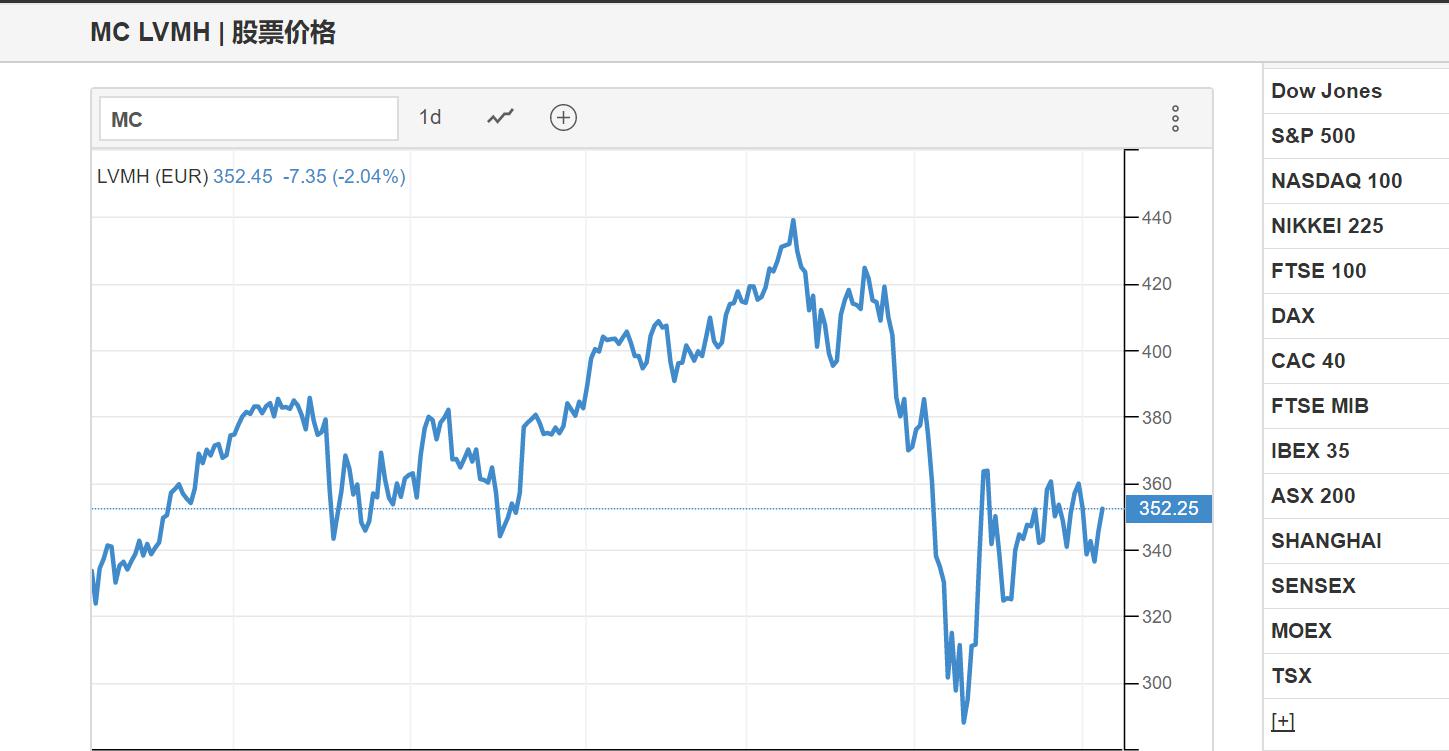Click the LVMH (EUR) chart legend label
This screenshot has height=751, width=1449.
pyautogui.click(x=152, y=177)
